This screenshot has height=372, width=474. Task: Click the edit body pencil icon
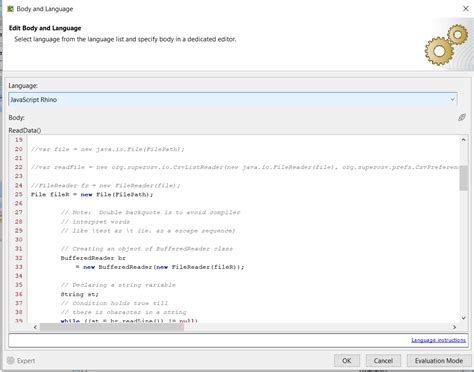[462, 117]
